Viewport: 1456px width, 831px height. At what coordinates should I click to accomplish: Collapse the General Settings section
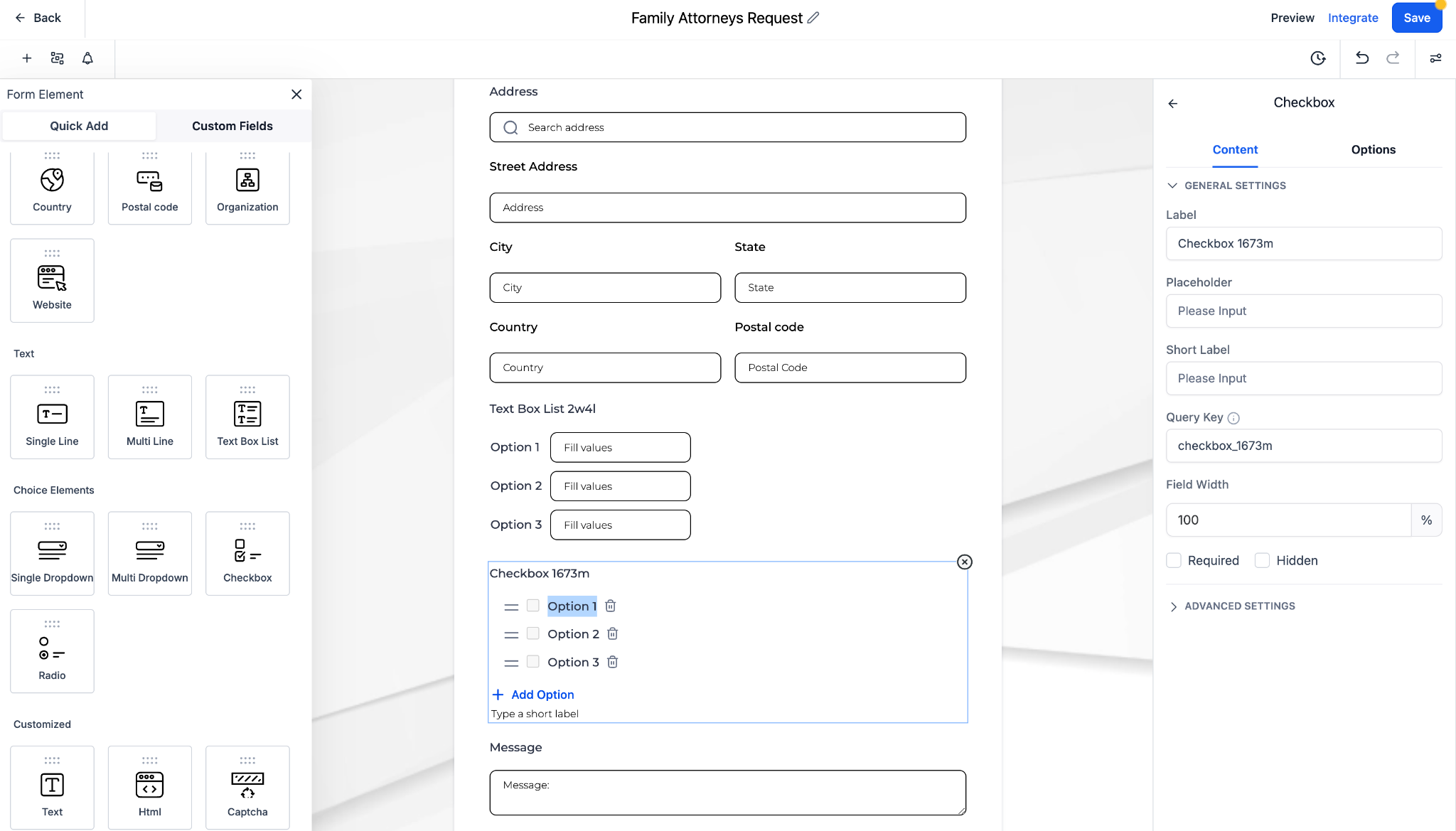click(1172, 186)
